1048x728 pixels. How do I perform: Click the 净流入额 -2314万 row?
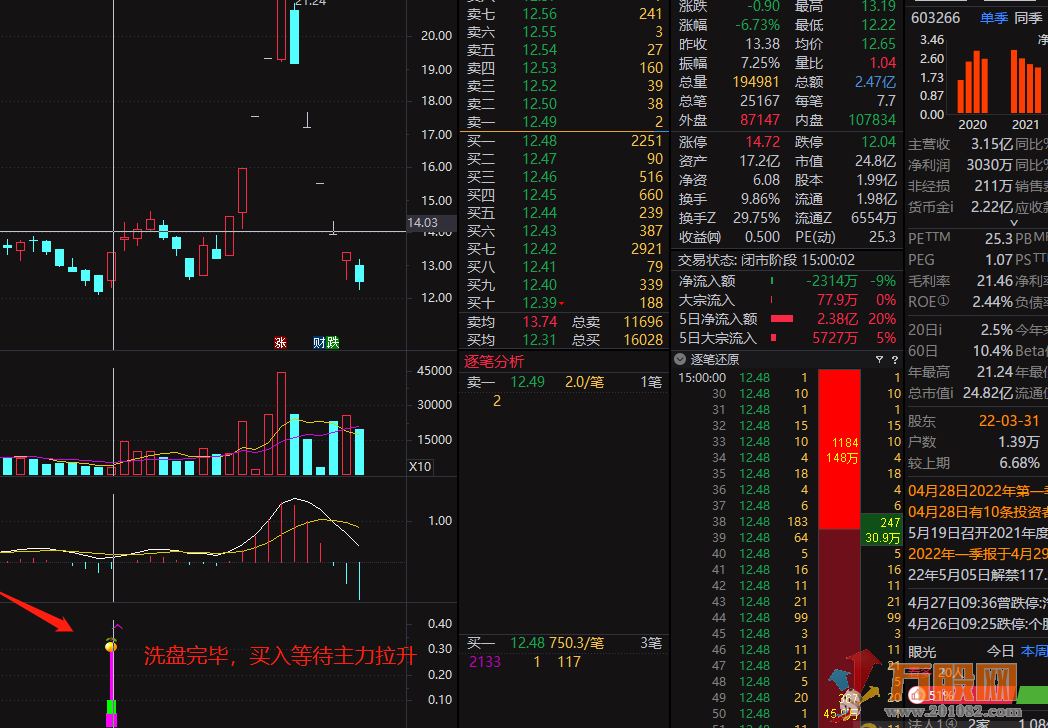(x=787, y=281)
